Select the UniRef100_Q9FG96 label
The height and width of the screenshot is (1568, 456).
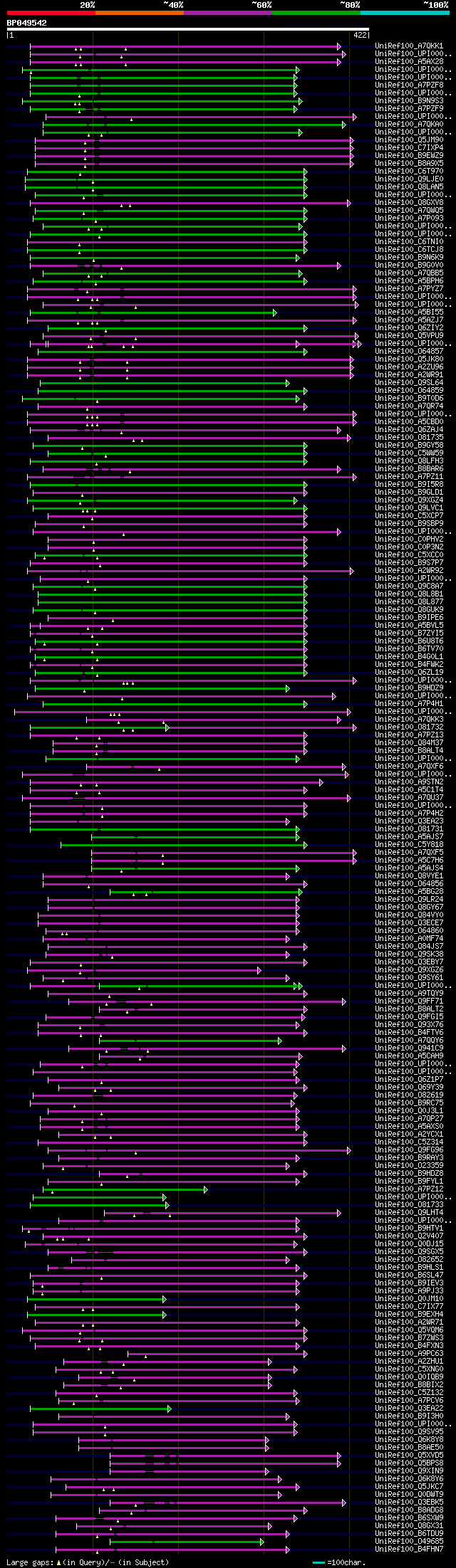[409, 1150]
